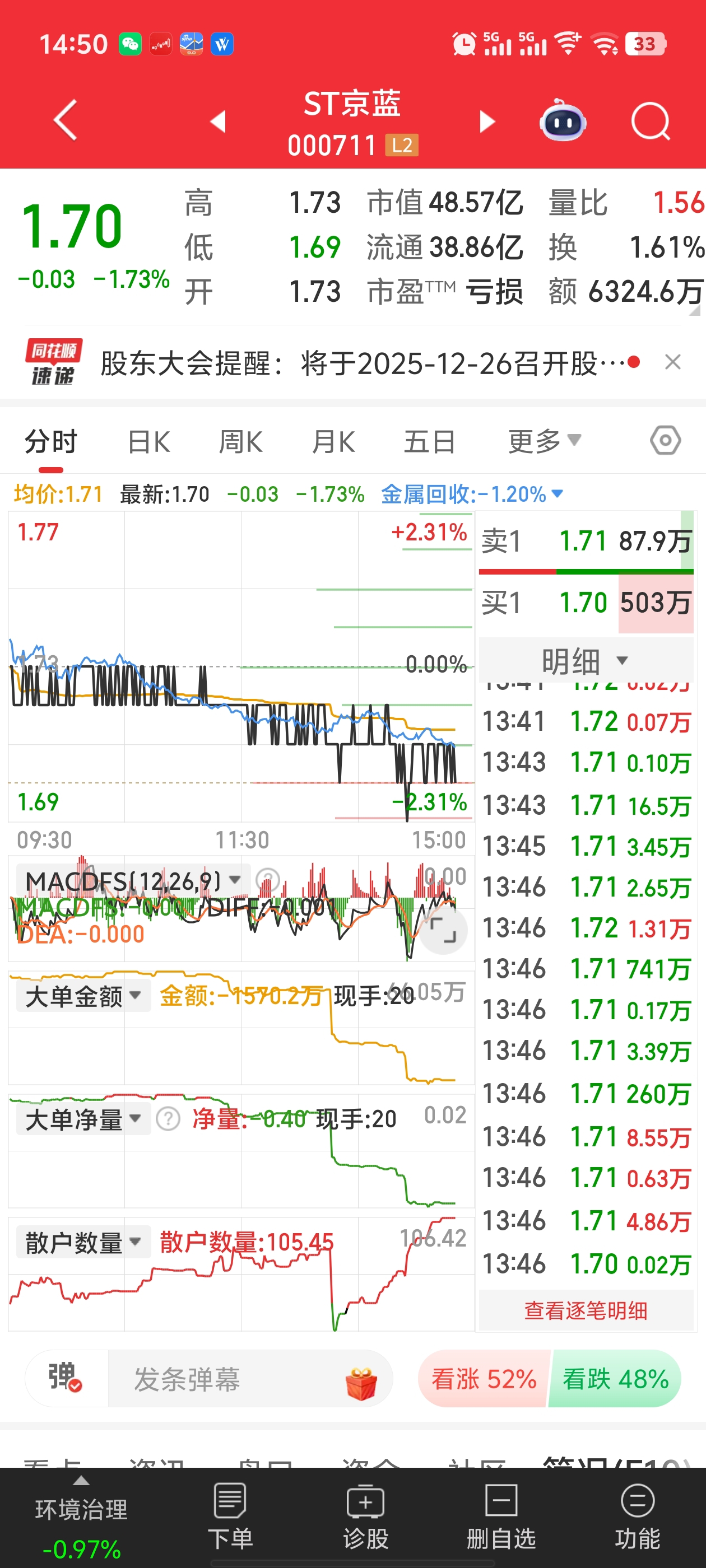This screenshot has height=1568, width=706.
Task: Tap 删自选 remove from watchlist
Action: click(501, 1517)
